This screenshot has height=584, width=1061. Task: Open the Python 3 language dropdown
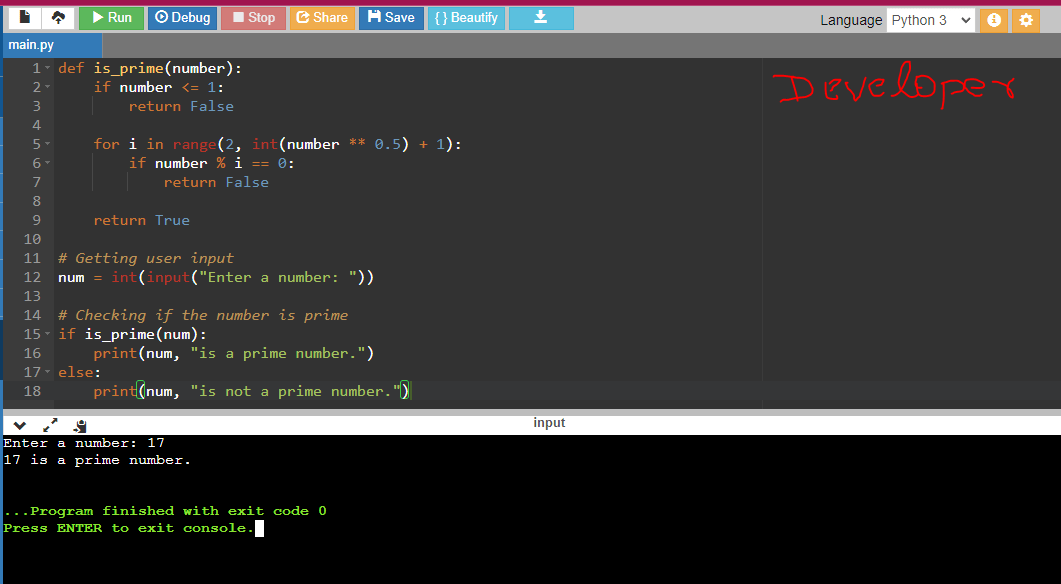click(x=930, y=19)
